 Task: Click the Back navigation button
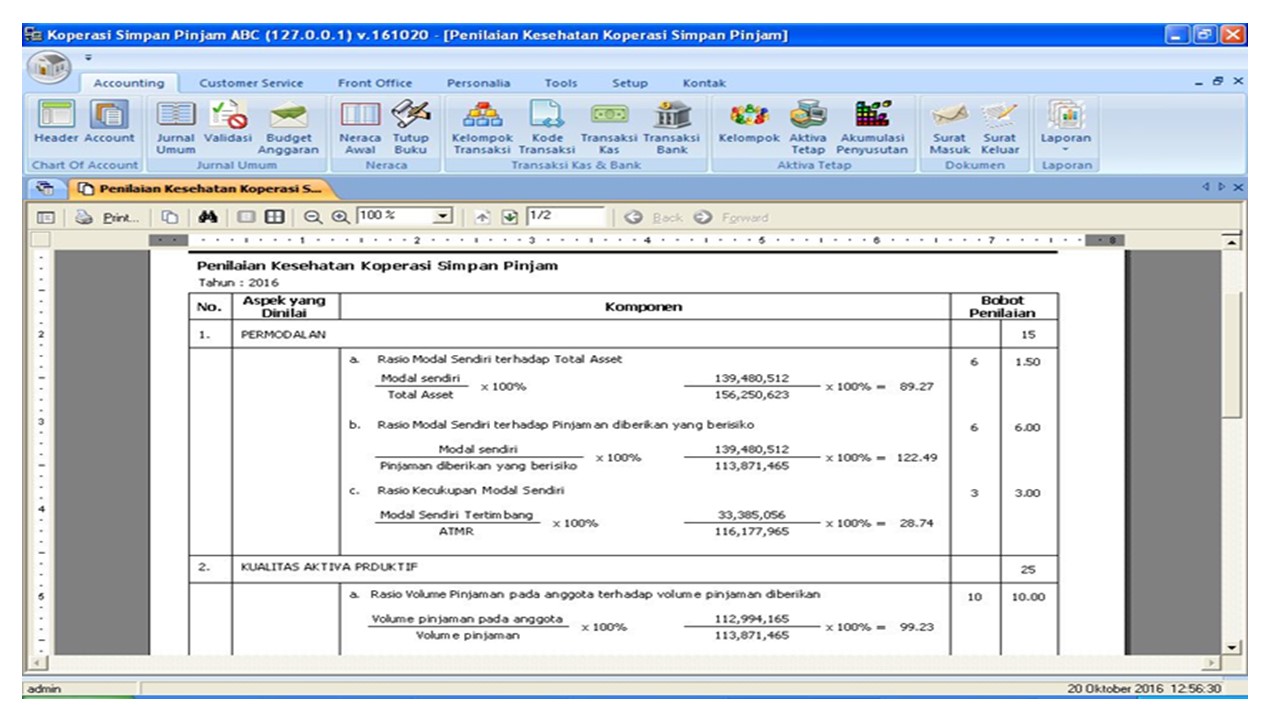tap(655, 217)
